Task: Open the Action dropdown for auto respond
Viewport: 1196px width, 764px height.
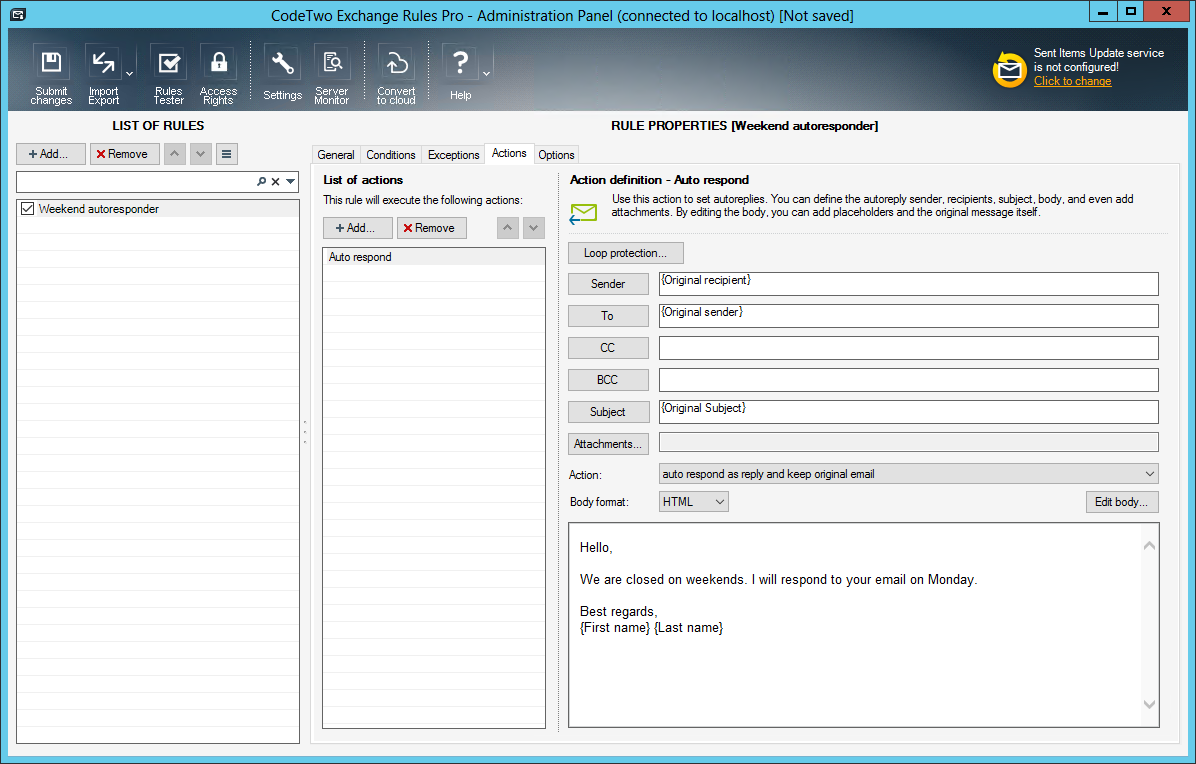Action: 908,473
